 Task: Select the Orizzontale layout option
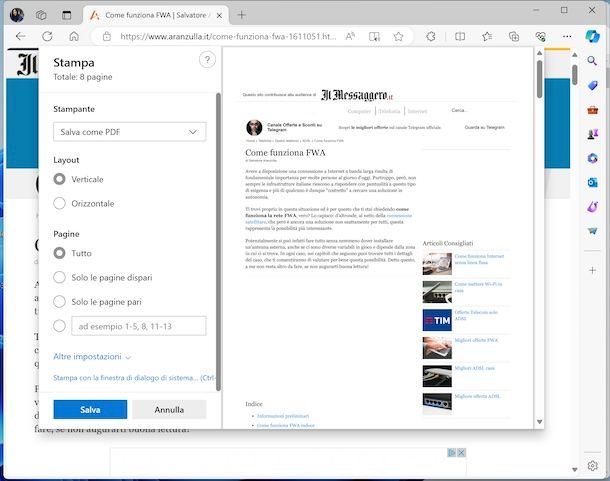(60, 203)
